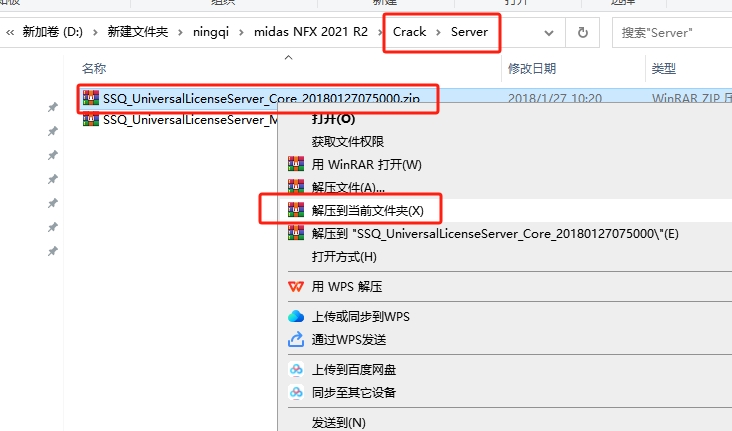Sort files by 类型 column header
732x431 pixels.
click(663, 69)
